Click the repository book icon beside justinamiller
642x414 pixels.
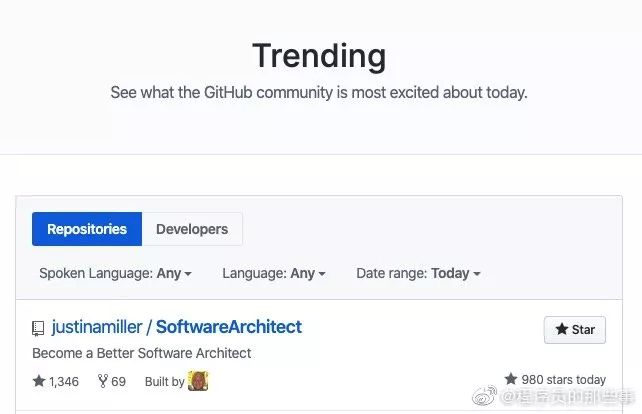click(x=38, y=328)
